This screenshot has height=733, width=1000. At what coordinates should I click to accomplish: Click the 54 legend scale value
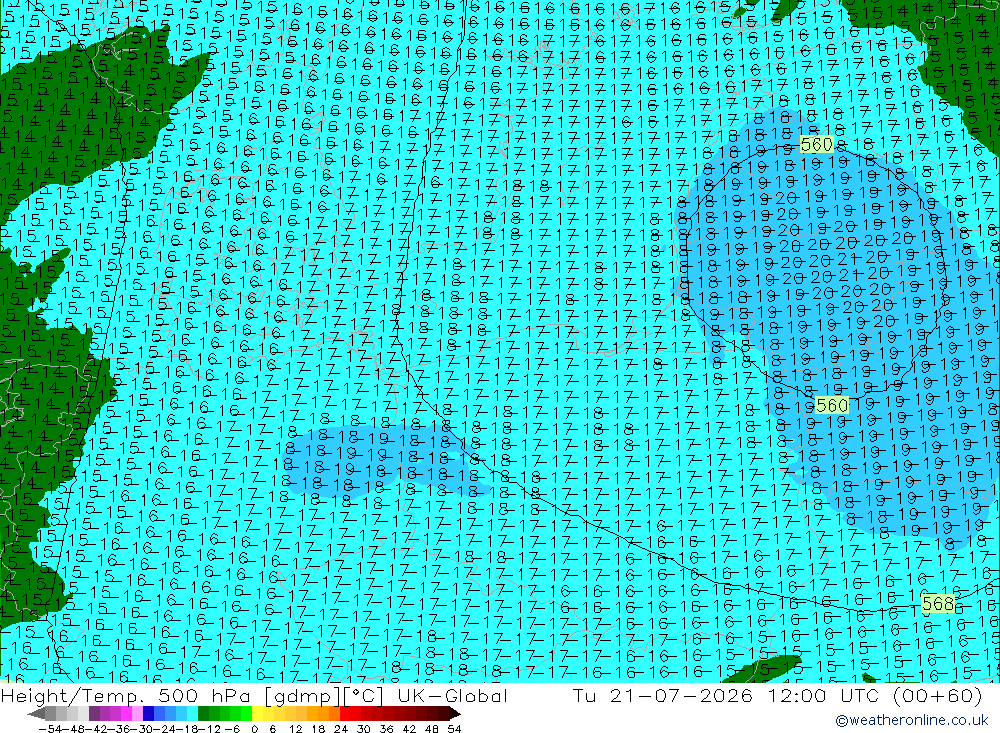455,729
